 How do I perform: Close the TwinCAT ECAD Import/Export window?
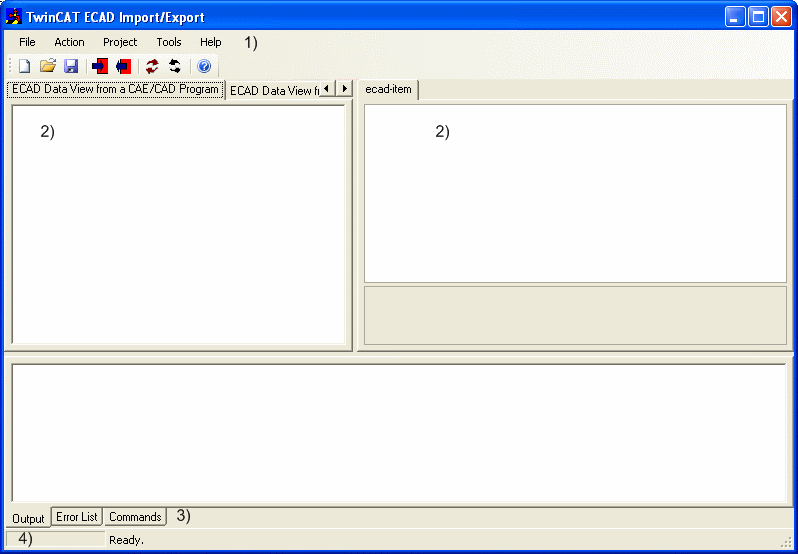coord(781,17)
